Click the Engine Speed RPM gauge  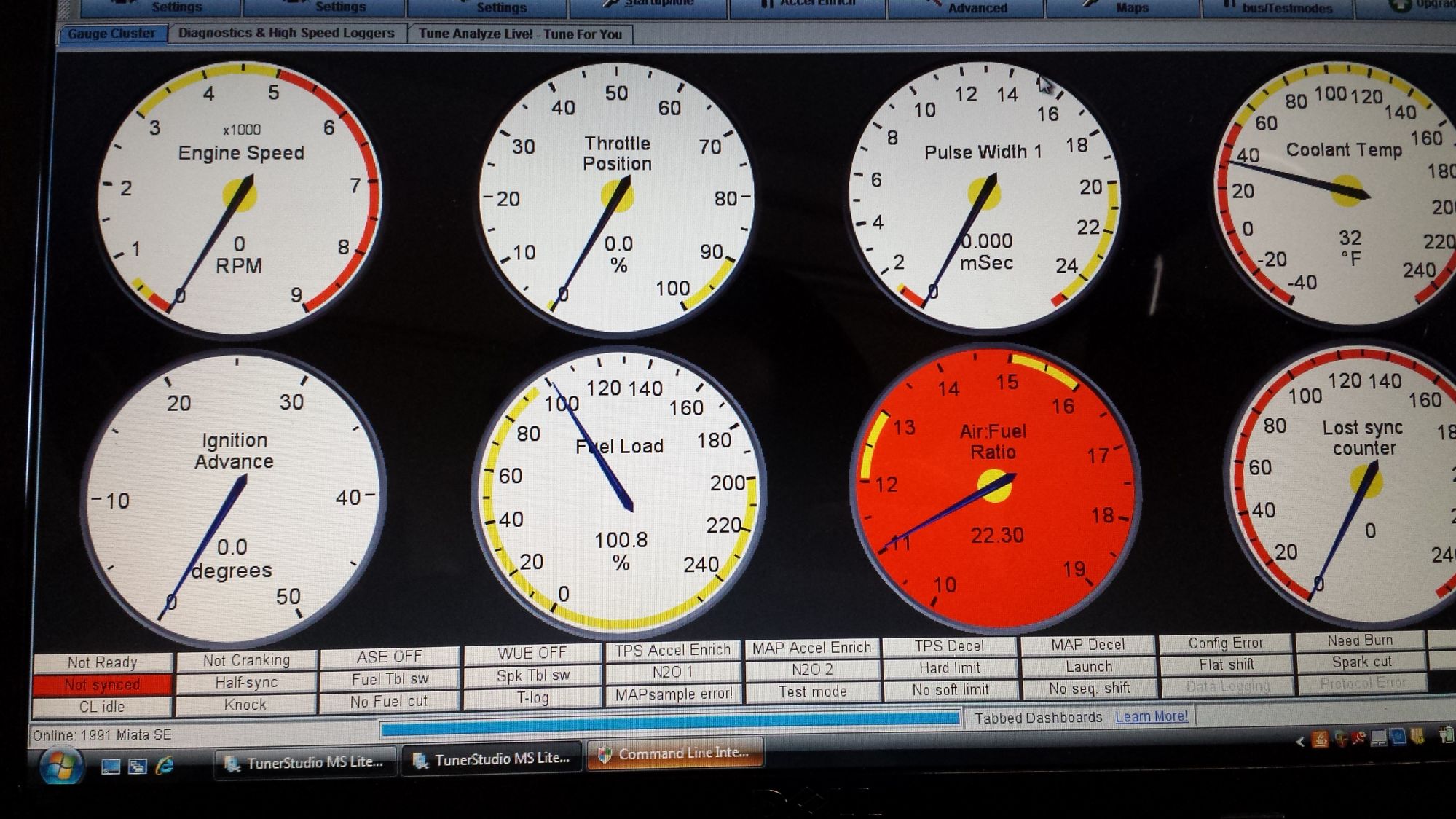click(239, 195)
